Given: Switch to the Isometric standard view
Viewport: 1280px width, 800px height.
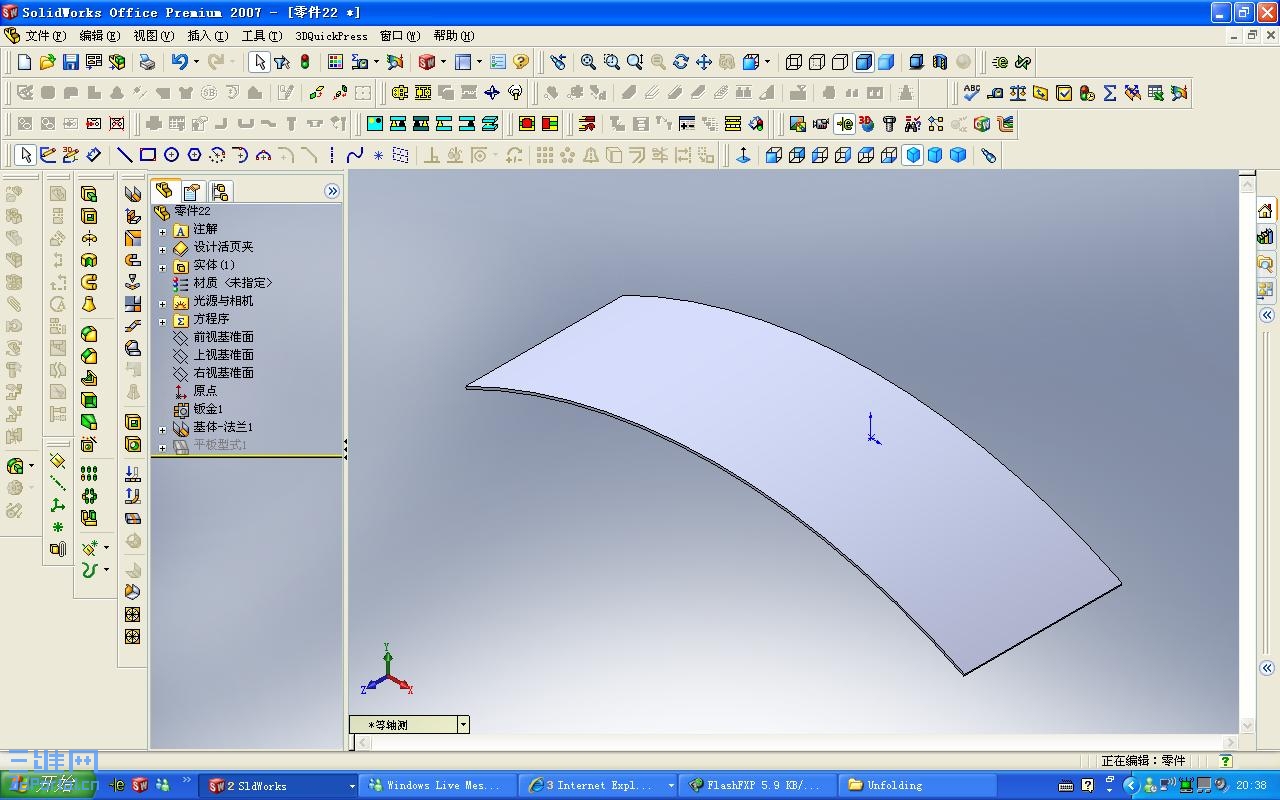Looking at the screenshot, I should pos(913,155).
